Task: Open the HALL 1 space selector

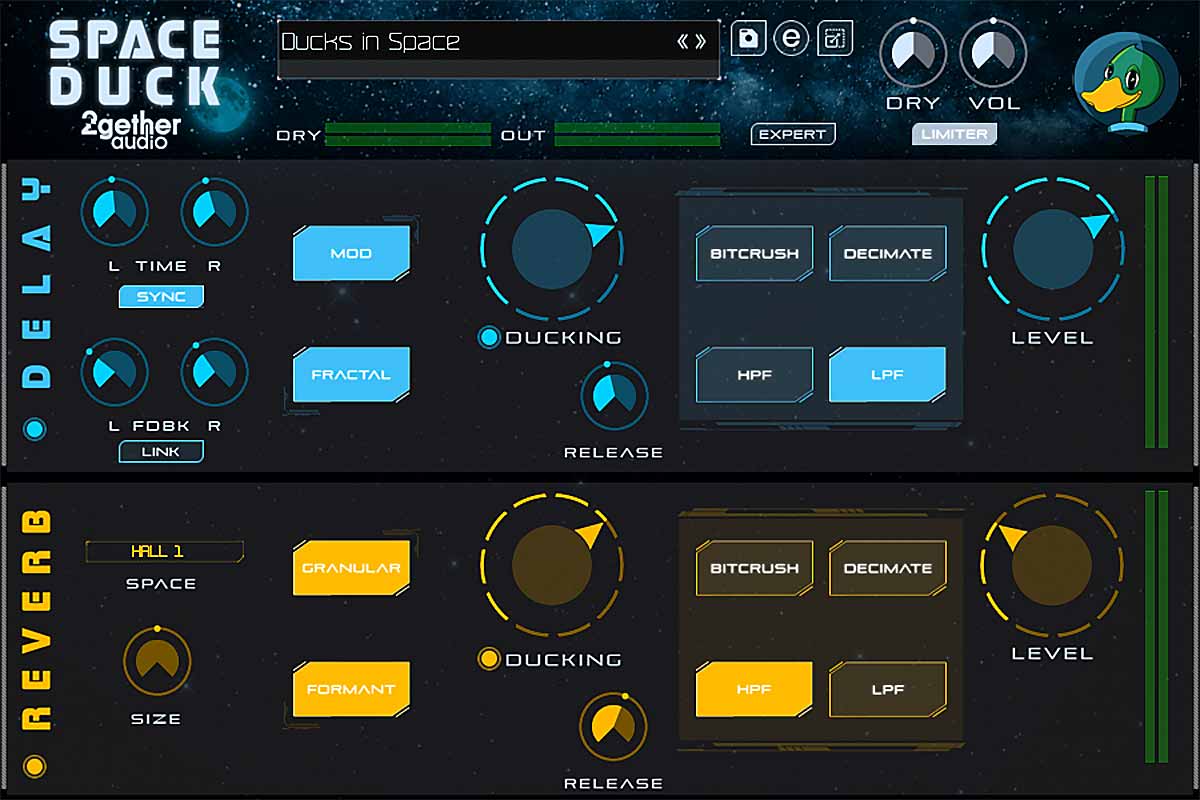Action: click(x=163, y=551)
